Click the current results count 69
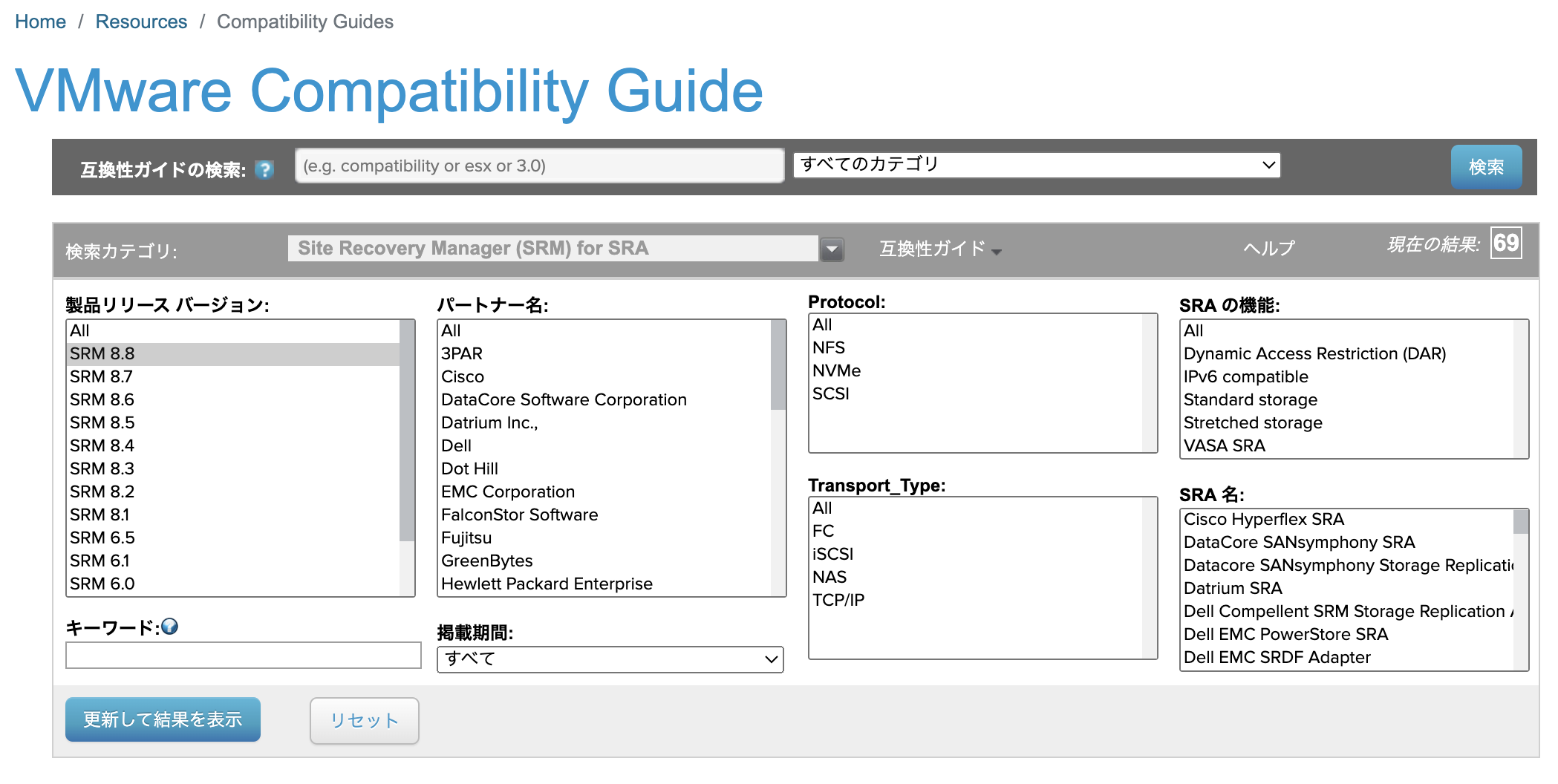1558x784 pixels. click(x=1506, y=243)
